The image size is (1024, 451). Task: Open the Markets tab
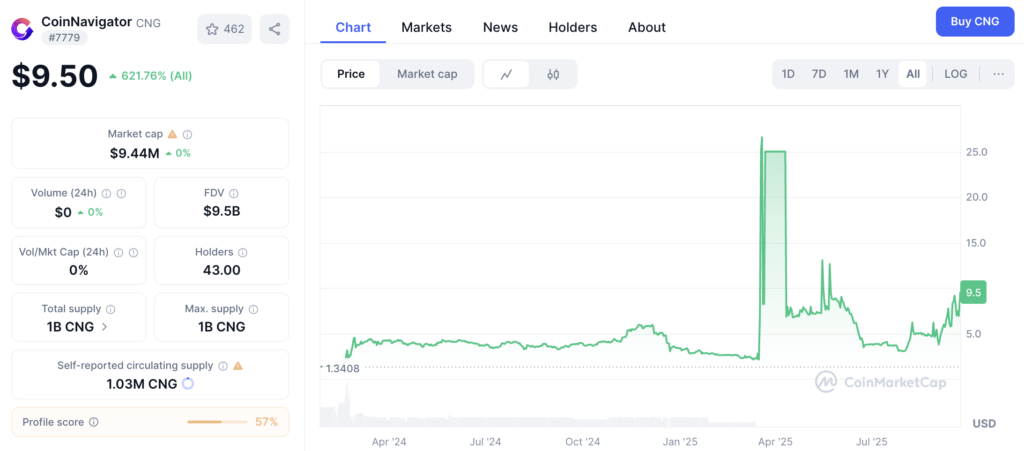pos(426,27)
